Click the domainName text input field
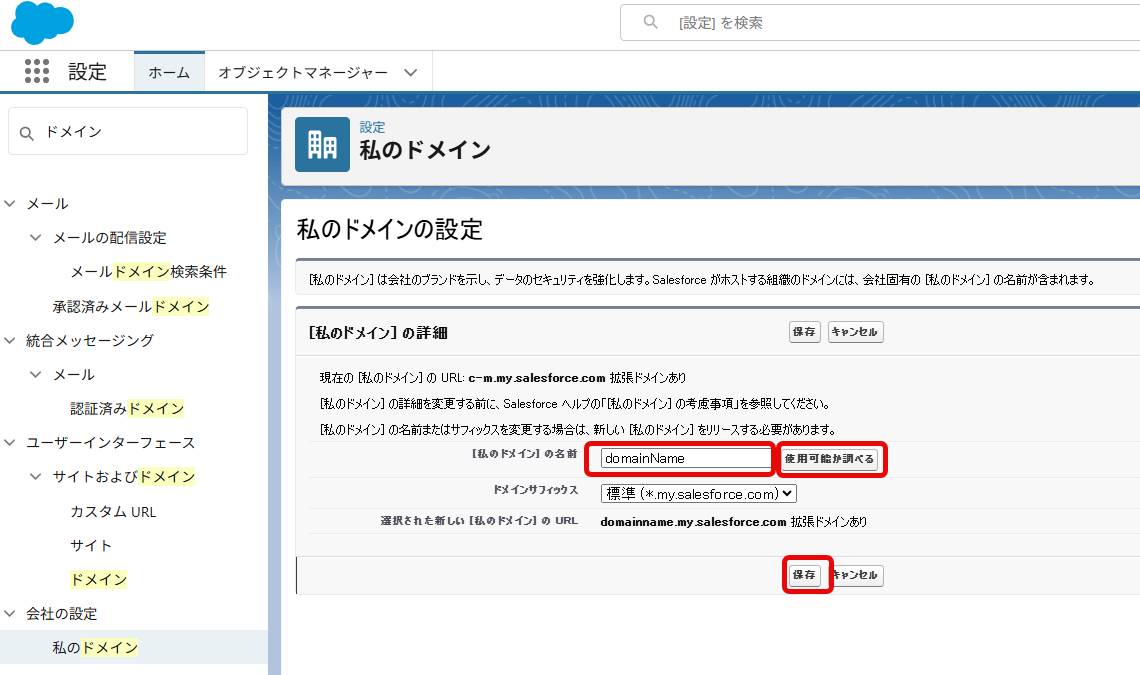The width and height of the screenshot is (1140, 675). pos(686,458)
